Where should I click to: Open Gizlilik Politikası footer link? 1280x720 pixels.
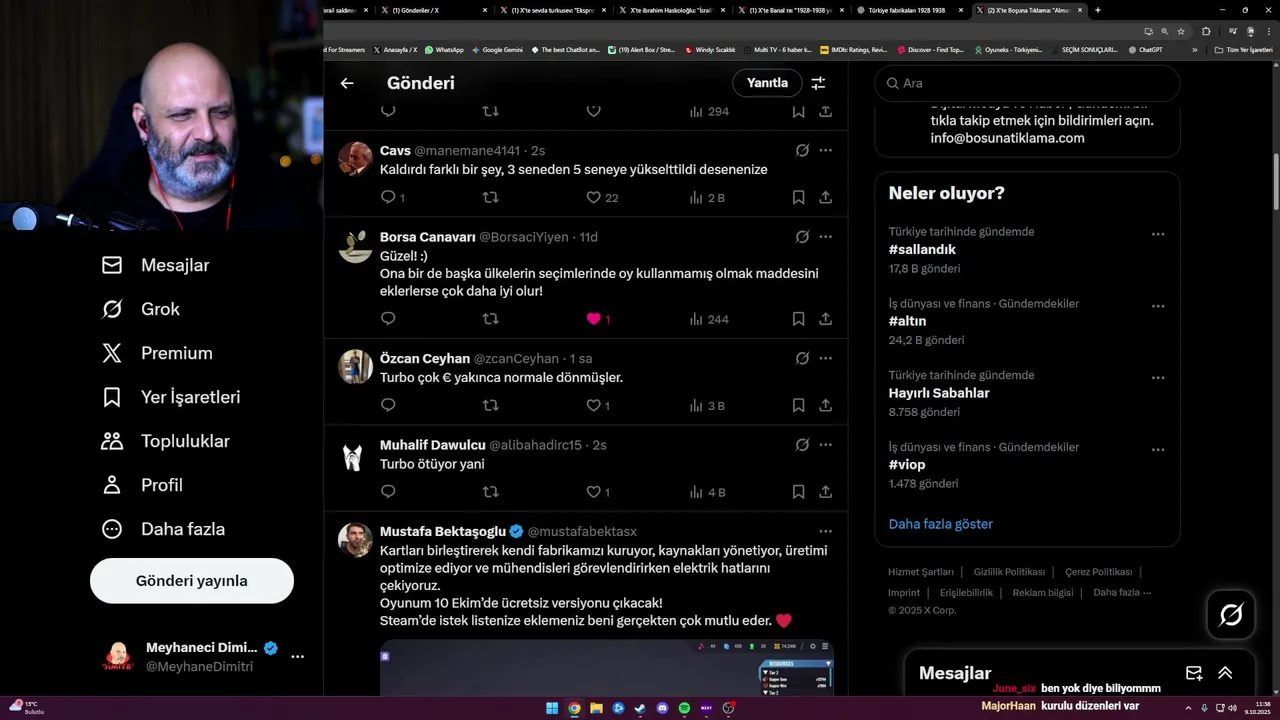pyautogui.click(x=1009, y=572)
